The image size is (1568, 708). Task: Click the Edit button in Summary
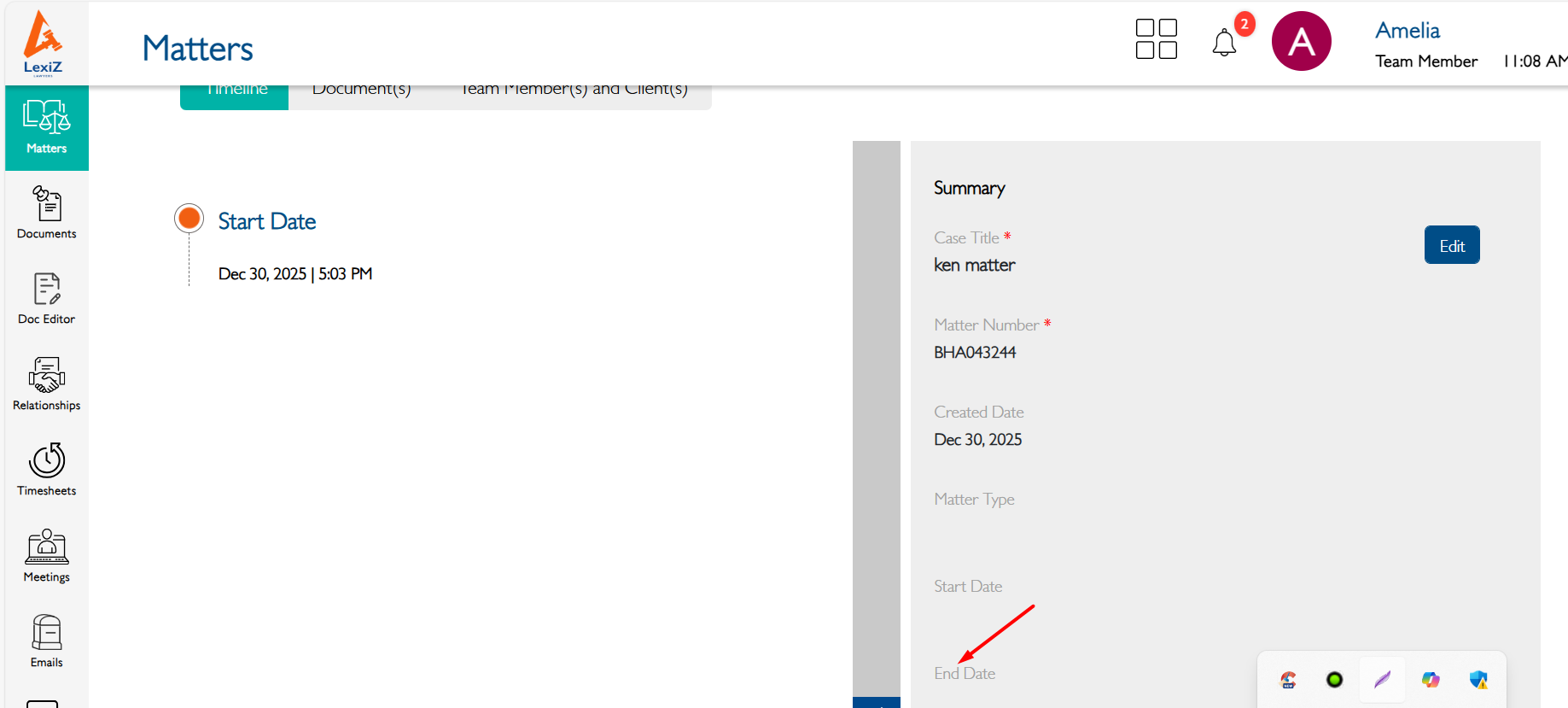pyautogui.click(x=1451, y=246)
